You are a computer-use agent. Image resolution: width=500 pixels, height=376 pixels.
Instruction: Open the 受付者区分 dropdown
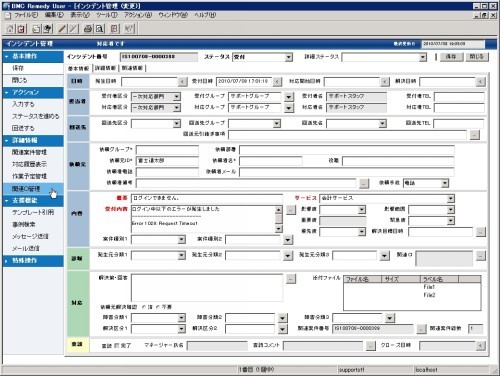click(177, 97)
